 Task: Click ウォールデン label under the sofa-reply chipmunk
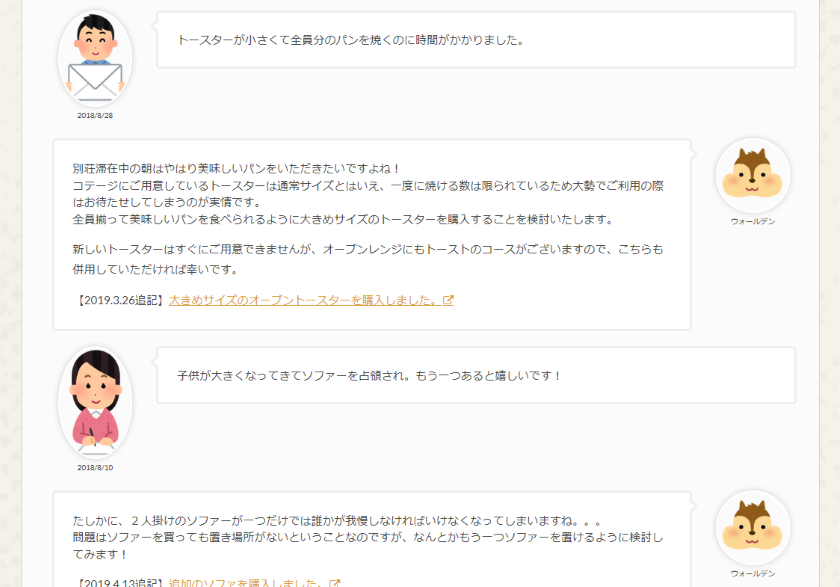(x=753, y=574)
